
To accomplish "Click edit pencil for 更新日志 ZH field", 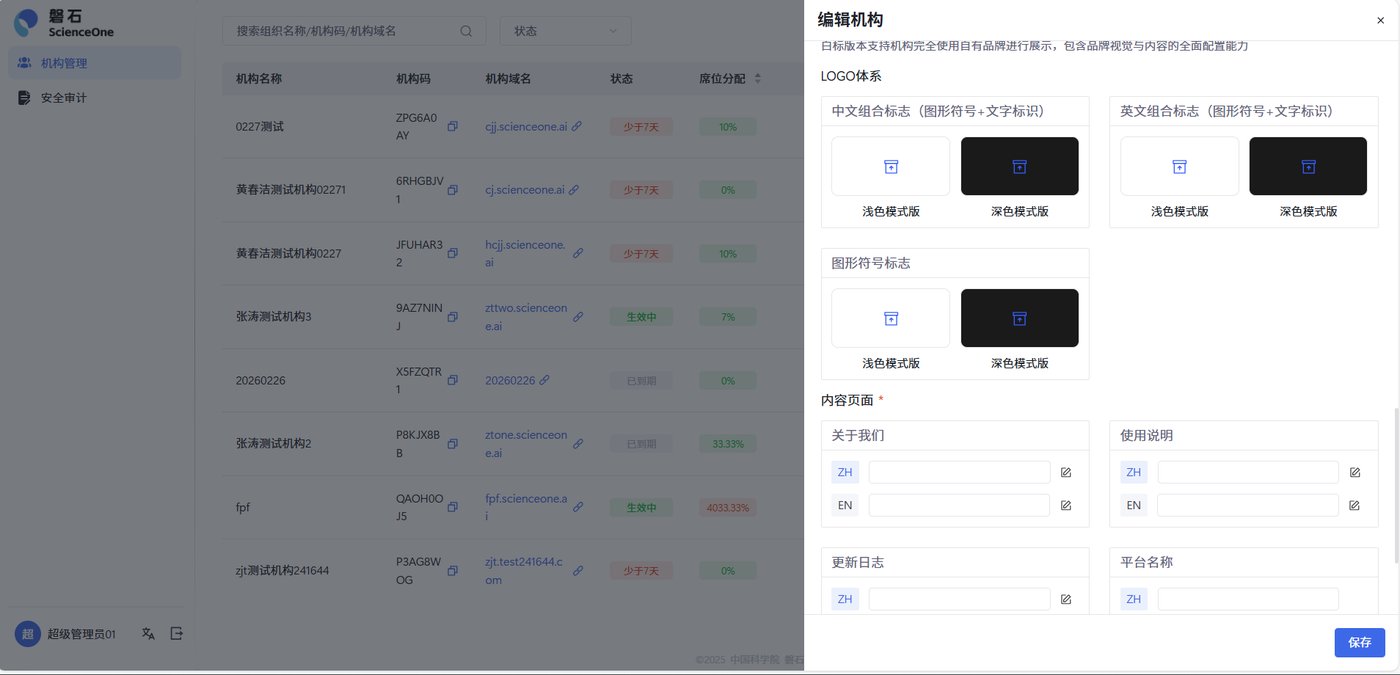I will (x=1065, y=598).
